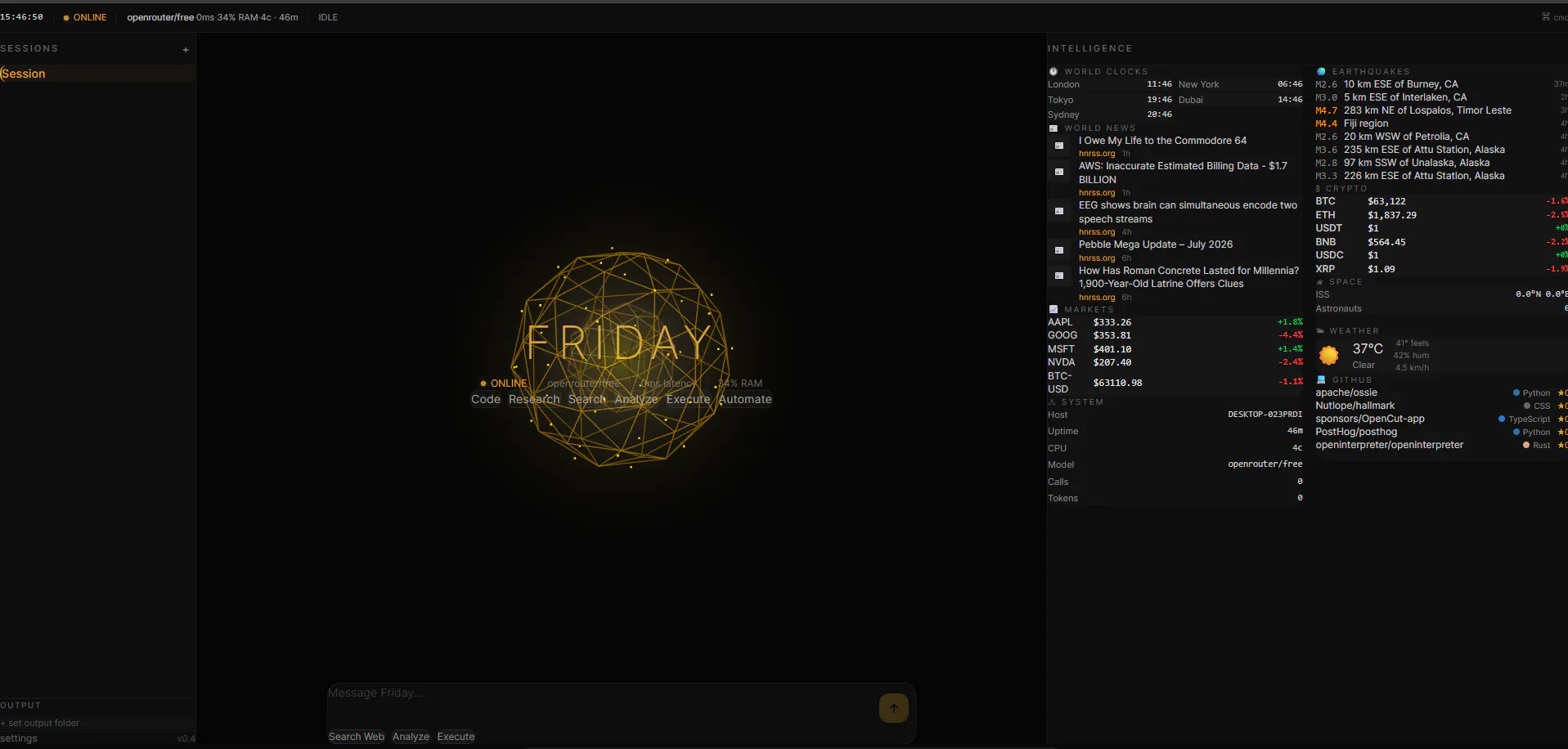Choose the Automate capability under FRIDAY logo
Screen dimensions: 1568x749
(x=745, y=399)
